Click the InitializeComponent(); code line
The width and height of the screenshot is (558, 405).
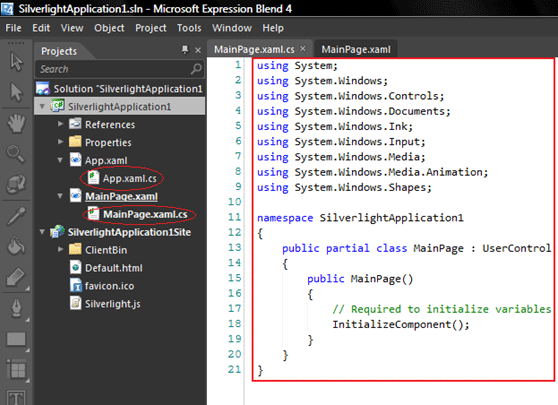tap(401, 325)
